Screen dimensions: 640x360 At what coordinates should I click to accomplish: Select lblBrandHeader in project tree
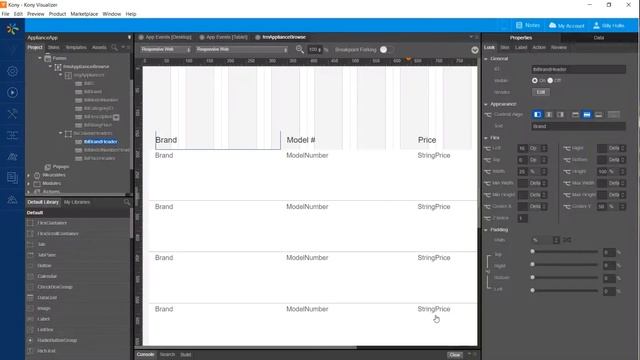(100, 142)
